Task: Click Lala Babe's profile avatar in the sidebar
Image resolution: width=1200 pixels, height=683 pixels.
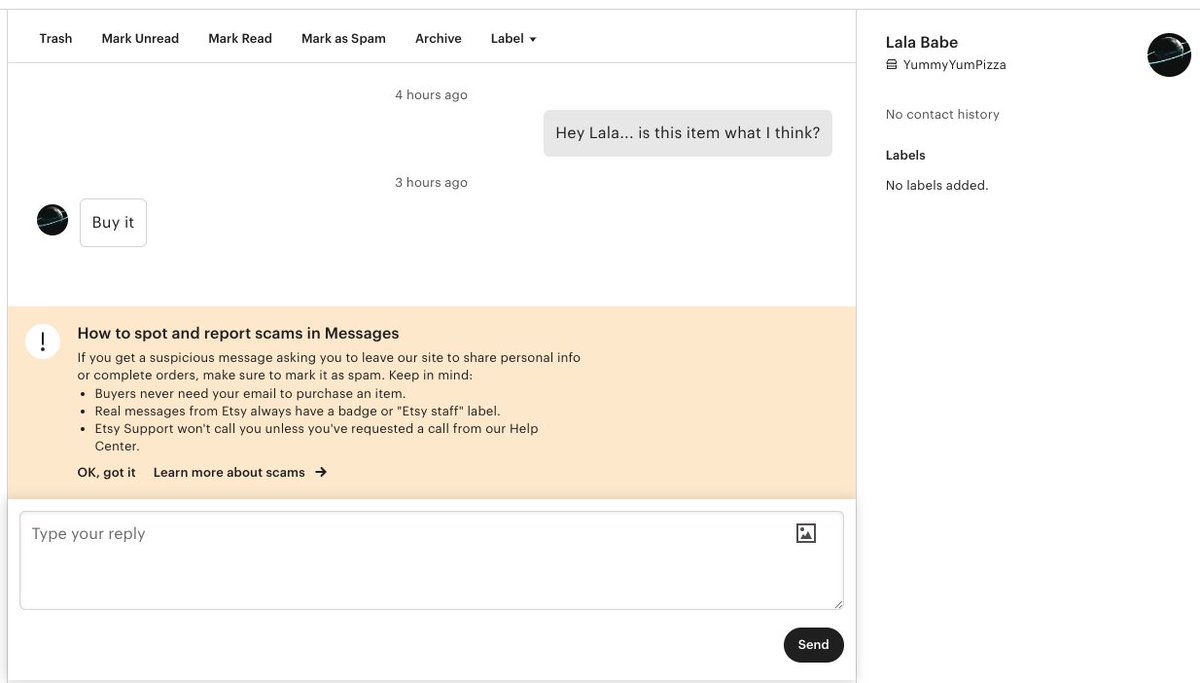Action: [x=1168, y=55]
